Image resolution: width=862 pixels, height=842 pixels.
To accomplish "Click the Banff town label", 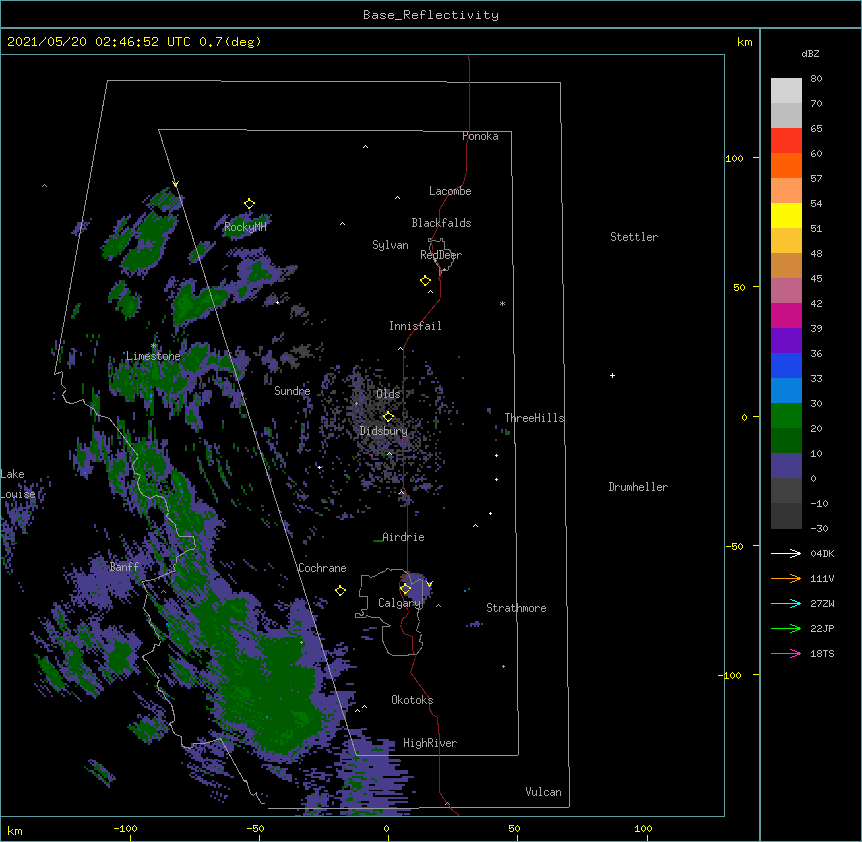I will point(124,567).
